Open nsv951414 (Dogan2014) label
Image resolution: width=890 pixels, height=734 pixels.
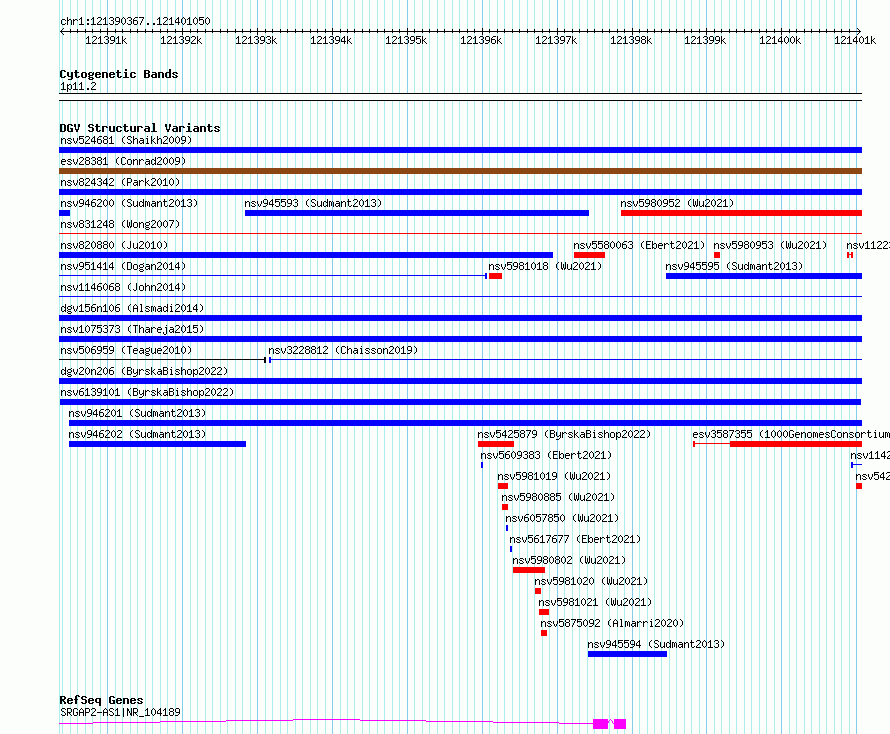[x=123, y=266]
